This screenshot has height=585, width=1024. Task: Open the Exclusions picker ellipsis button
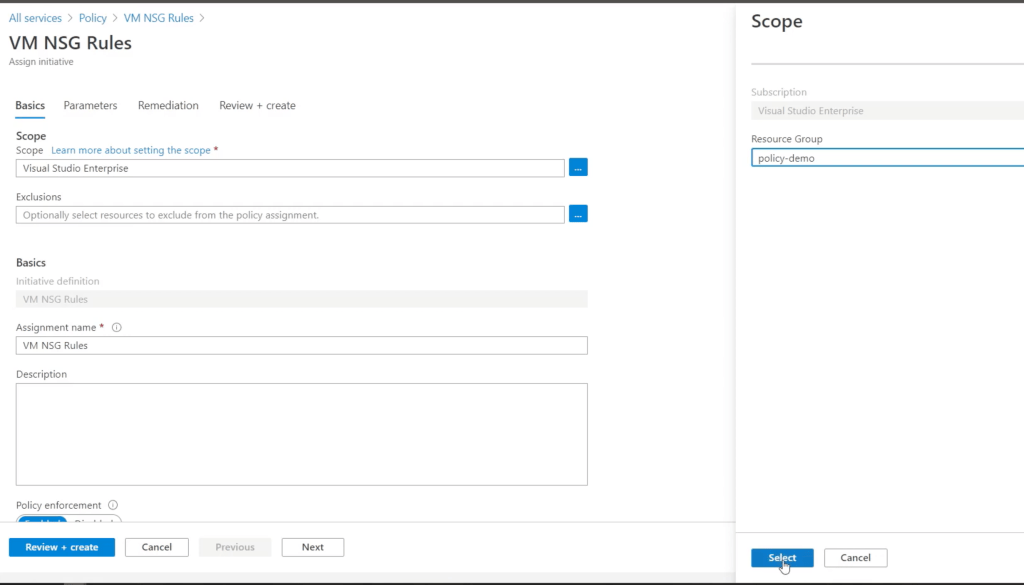coord(578,214)
